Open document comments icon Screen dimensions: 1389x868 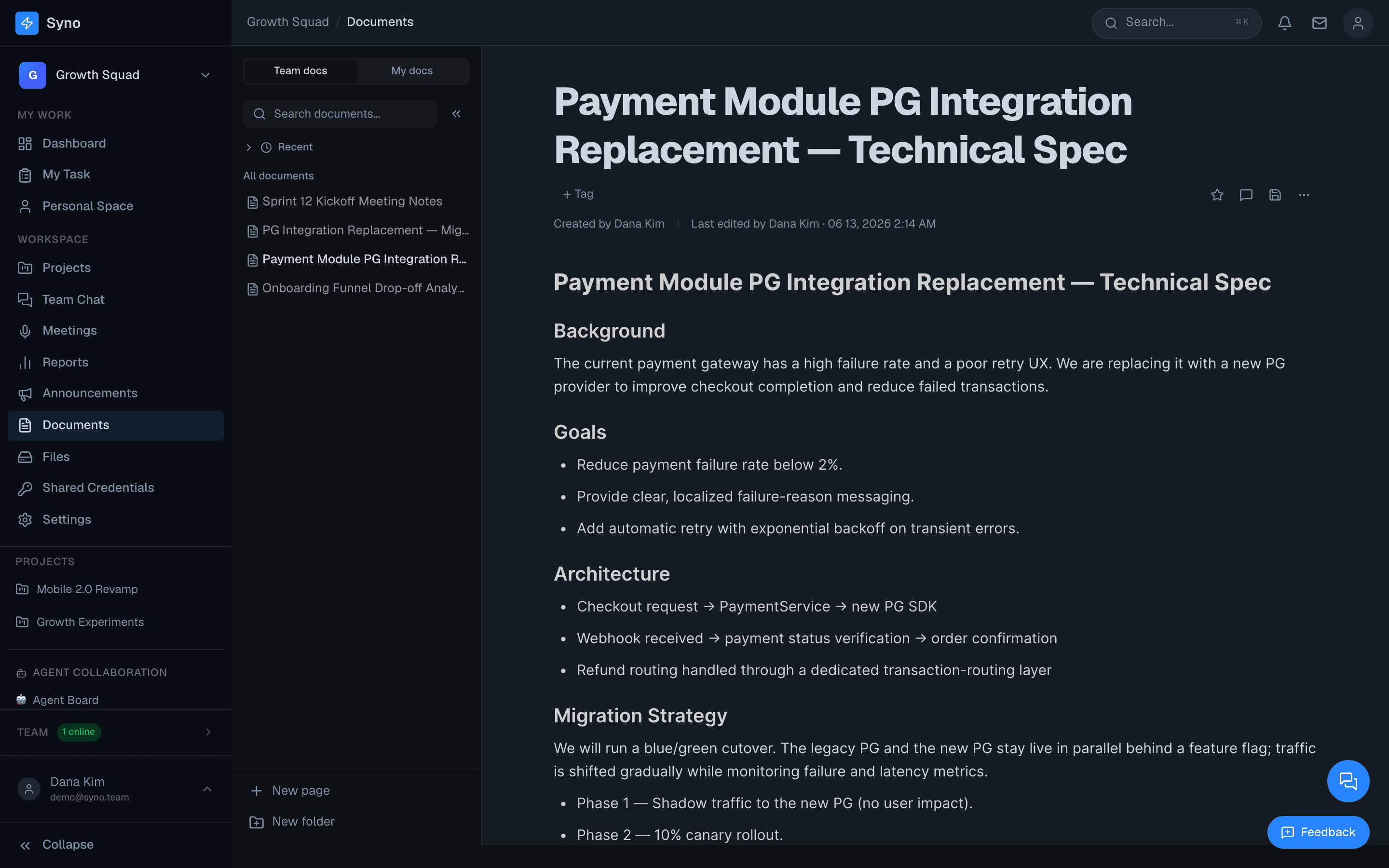tap(1245, 195)
